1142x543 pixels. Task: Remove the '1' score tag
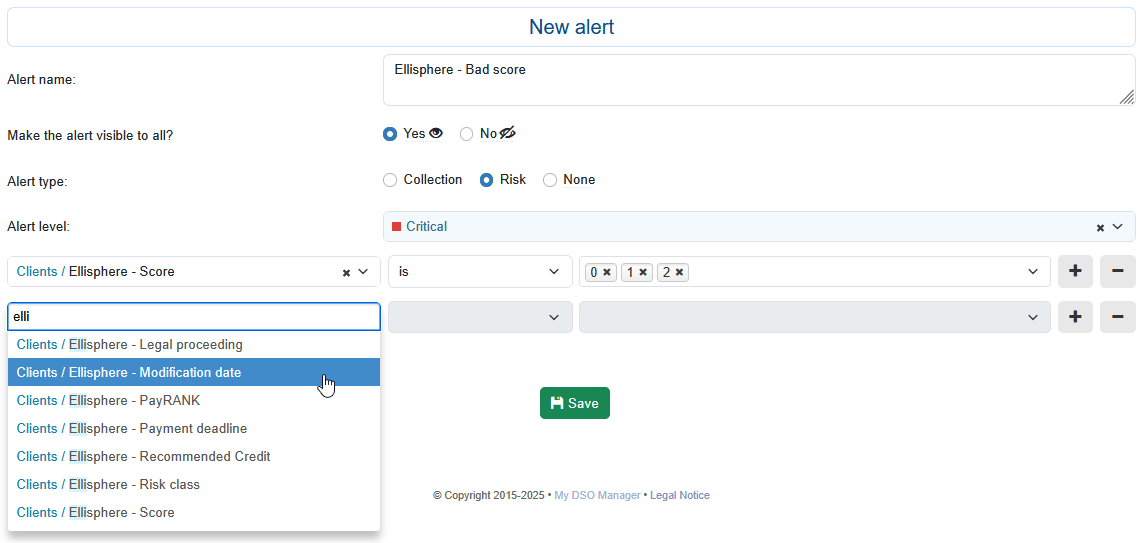click(x=643, y=272)
